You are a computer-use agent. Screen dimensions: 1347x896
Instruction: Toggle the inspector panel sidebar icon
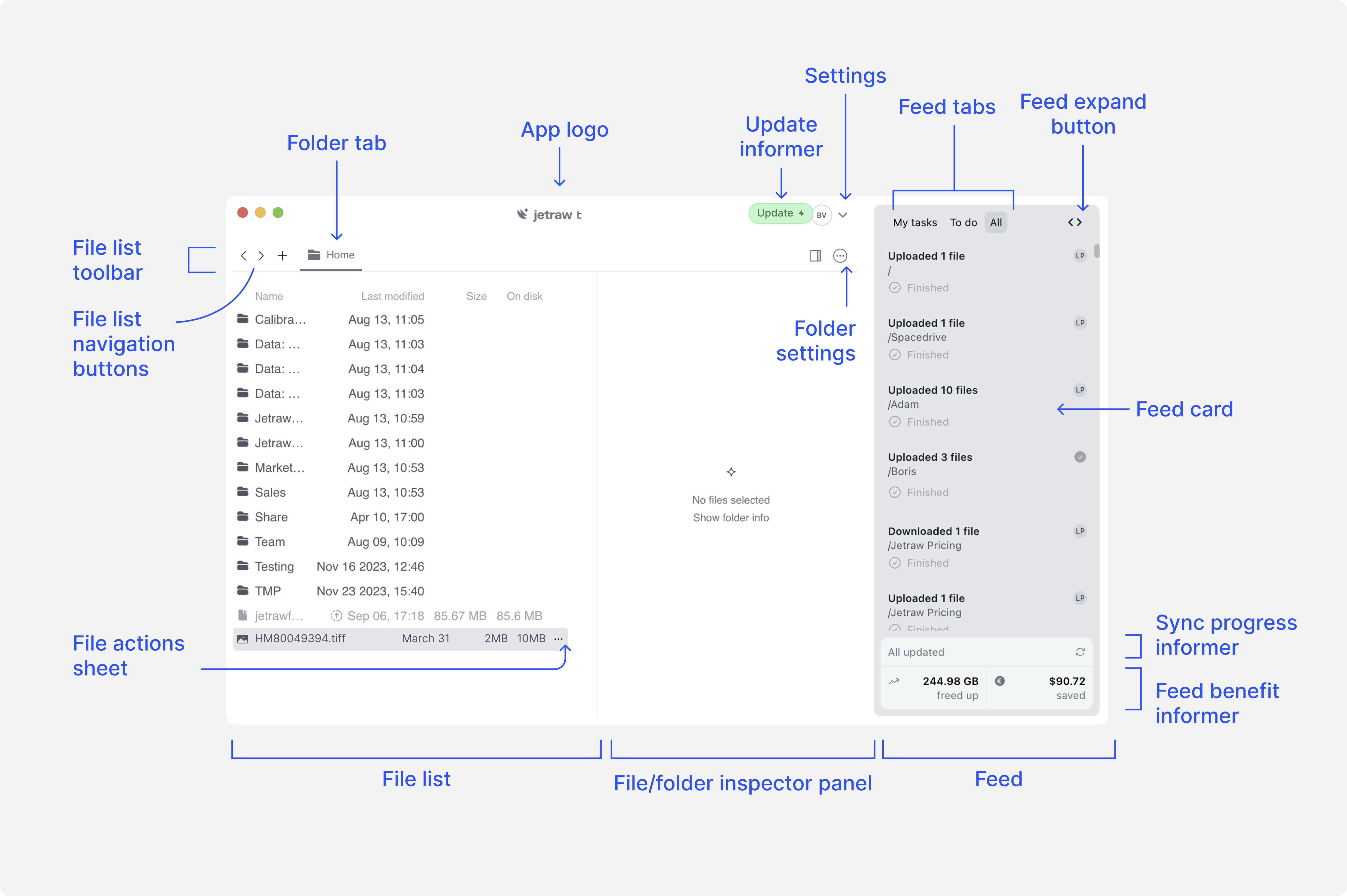click(815, 255)
